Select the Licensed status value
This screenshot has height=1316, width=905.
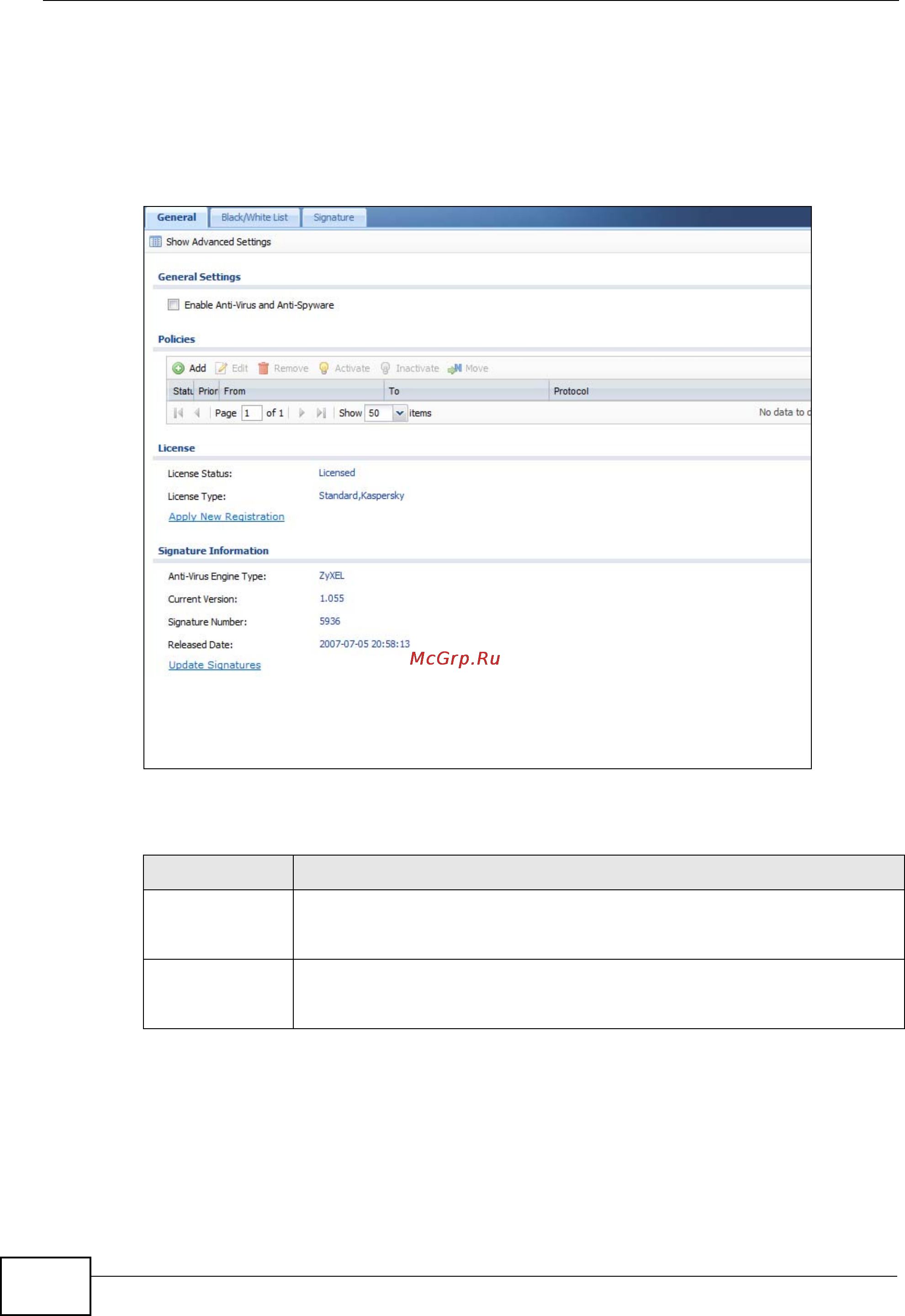337,473
